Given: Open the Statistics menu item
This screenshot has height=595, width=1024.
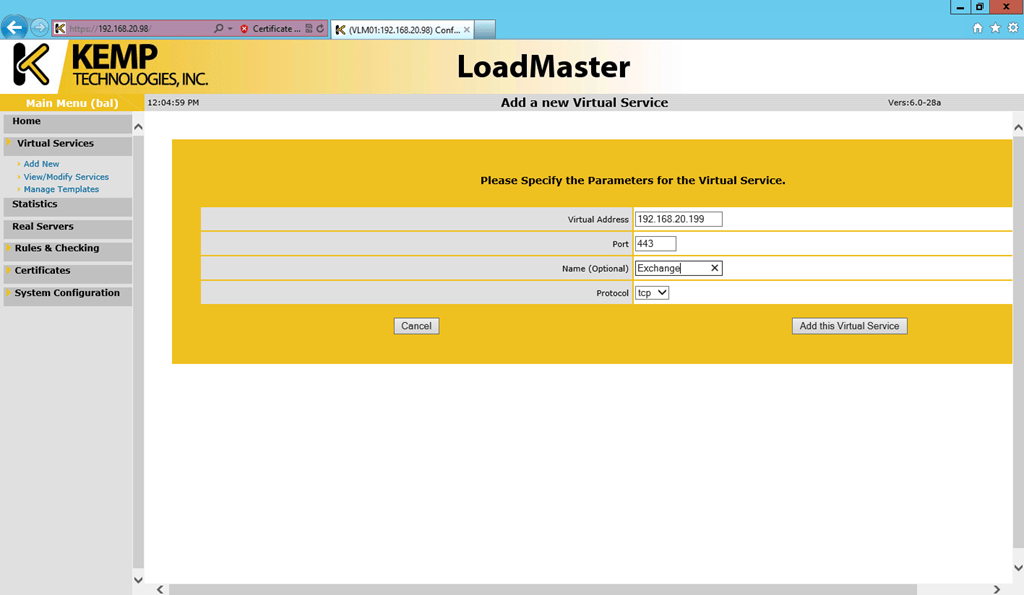Looking at the screenshot, I should (x=67, y=205).
